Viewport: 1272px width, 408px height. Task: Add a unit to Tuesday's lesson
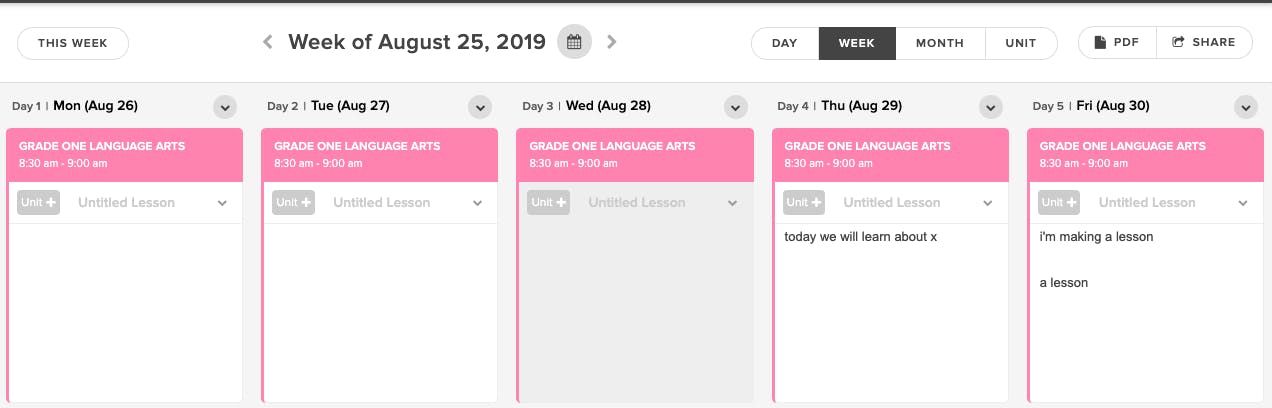[293, 202]
